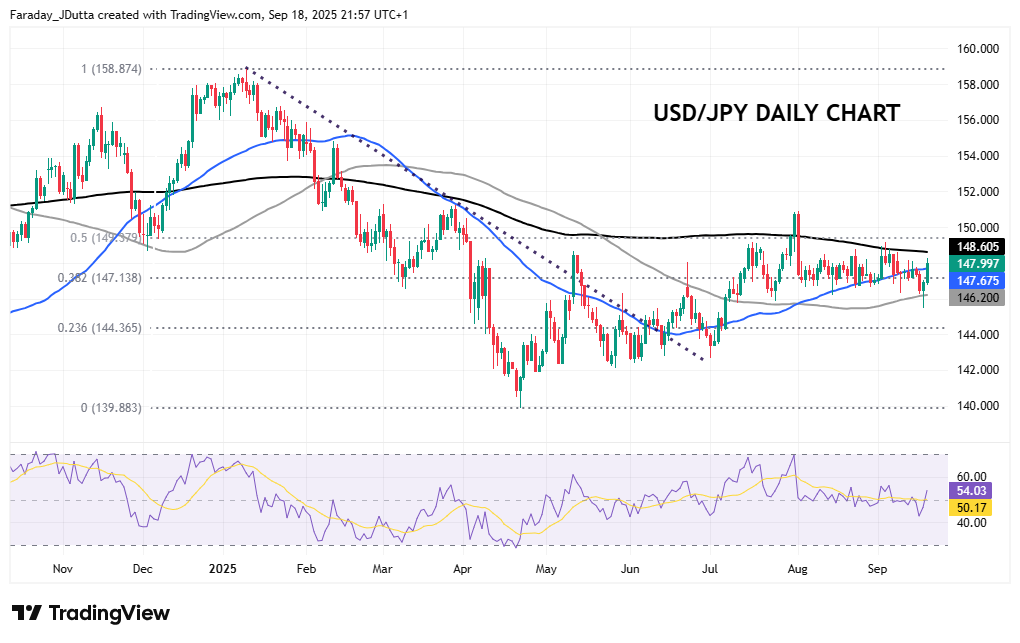Viewport: 1020px width, 643px height.
Task: Select the blue 147.675 price tag
Action: pos(977,281)
